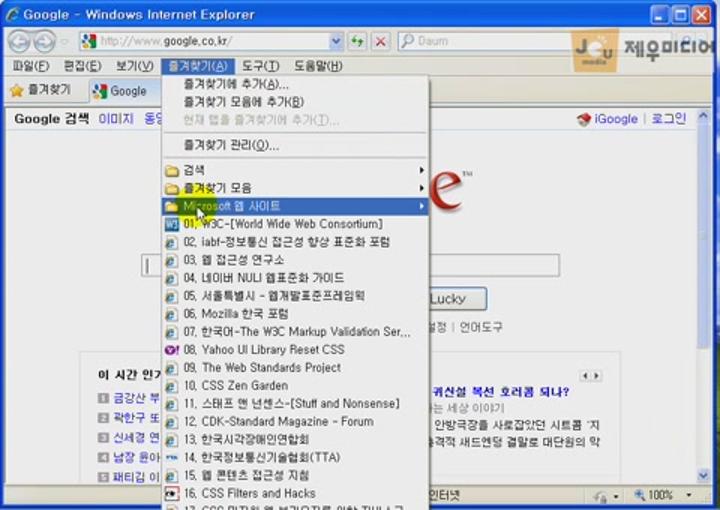Click the star icon on 즐겨찾기 button
The width and height of the screenshot is (720, 510).
17,90
